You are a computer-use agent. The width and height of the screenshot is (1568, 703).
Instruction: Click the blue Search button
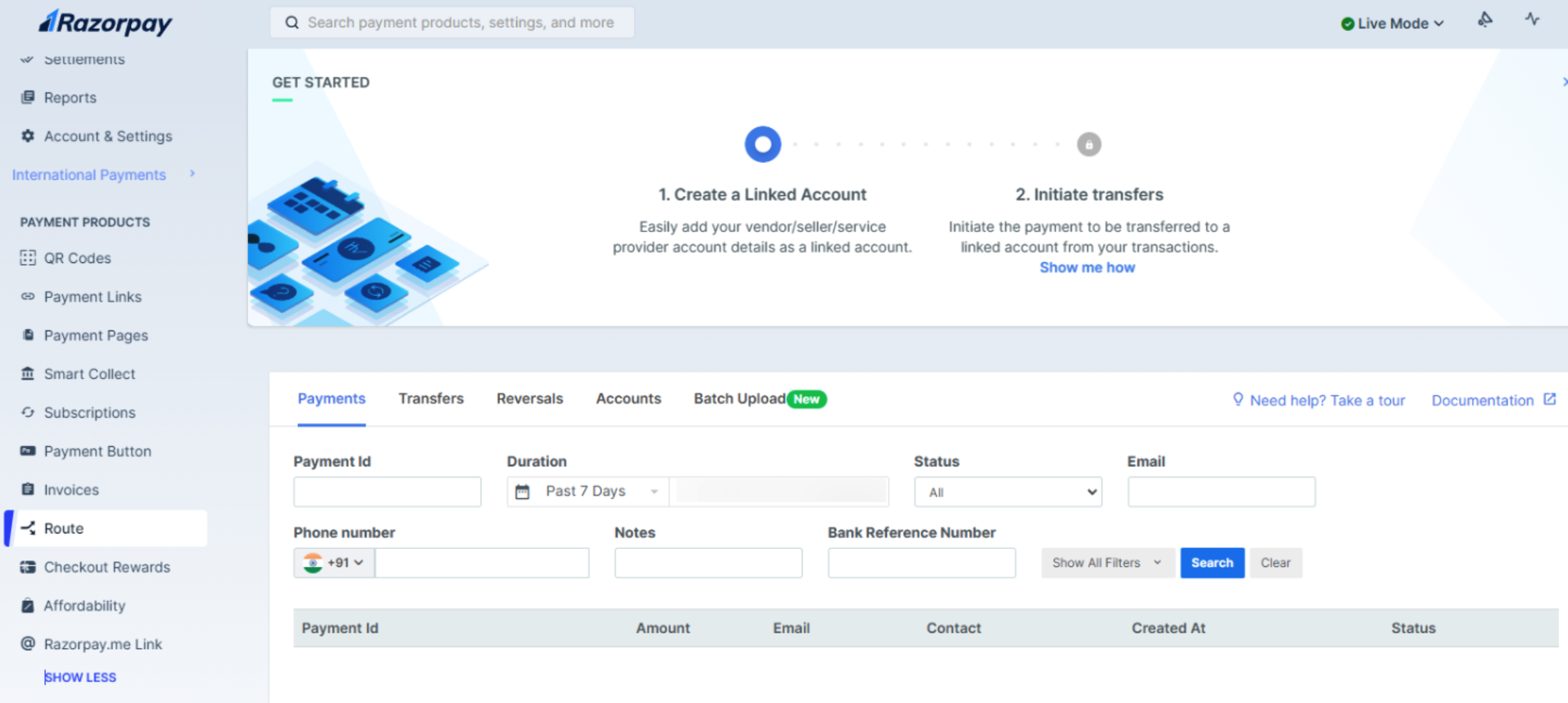point(1212,562)
